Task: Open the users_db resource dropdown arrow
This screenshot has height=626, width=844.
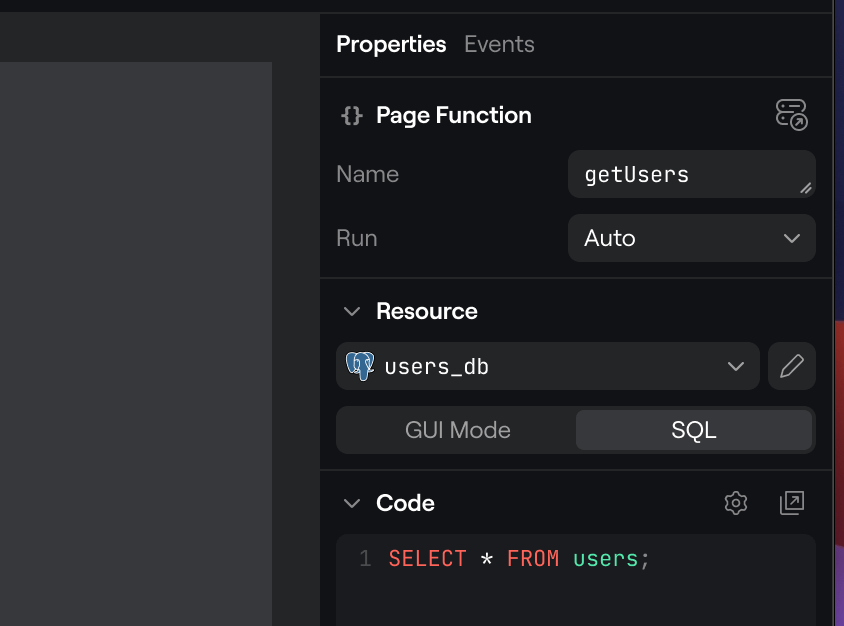Action: (736, 366)
